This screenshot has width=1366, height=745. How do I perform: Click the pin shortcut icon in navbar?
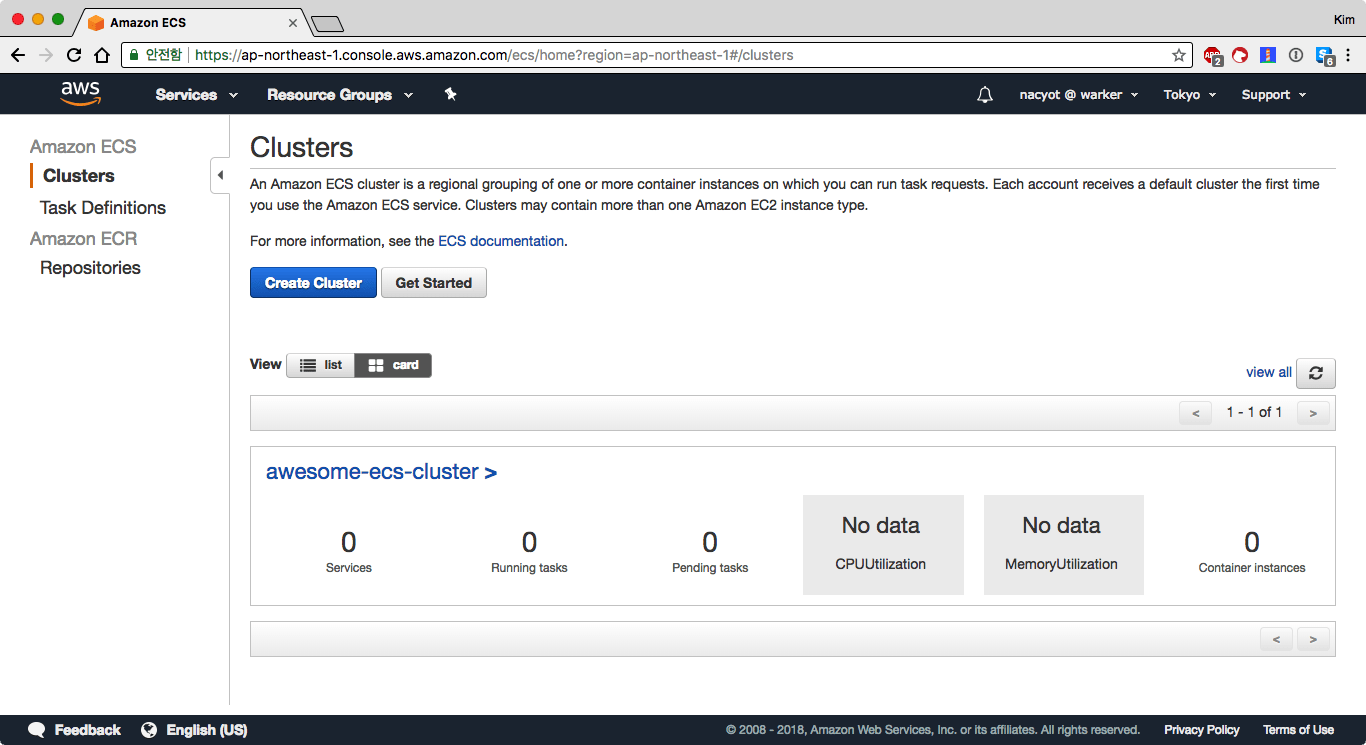pos(450,94)
